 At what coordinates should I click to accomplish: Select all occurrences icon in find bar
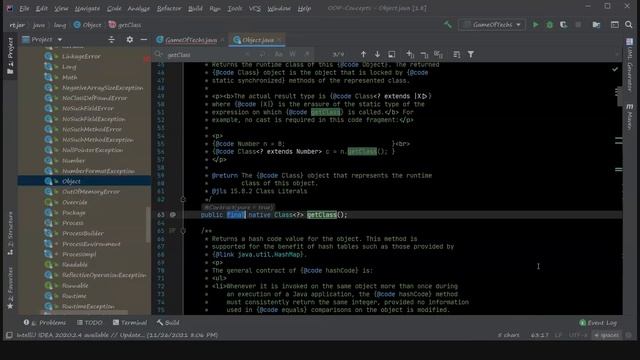pyautogui.click(x=438, y=54)
